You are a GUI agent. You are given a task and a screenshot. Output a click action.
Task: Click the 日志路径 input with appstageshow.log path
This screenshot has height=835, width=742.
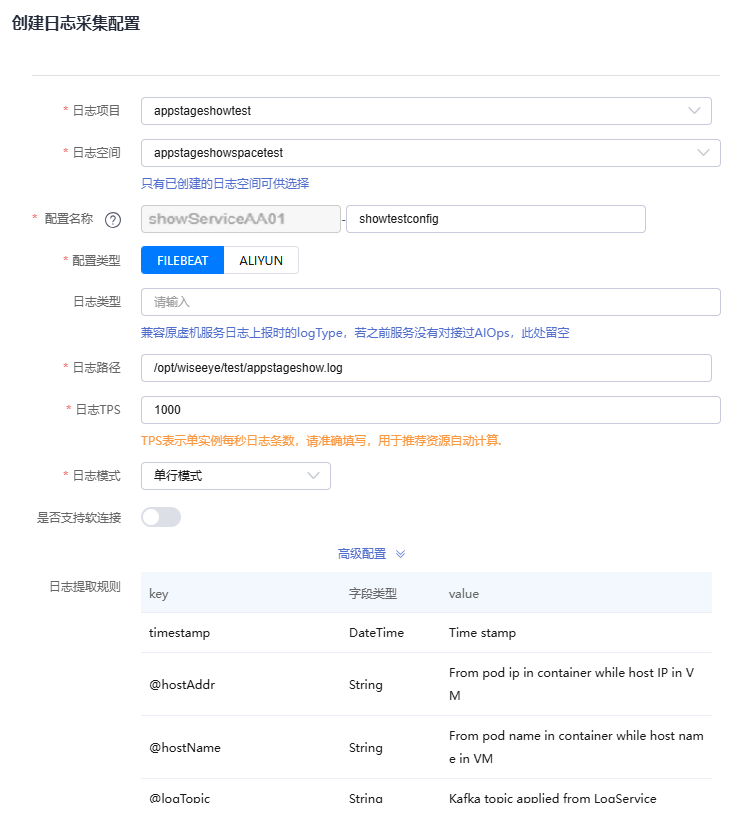426,368
